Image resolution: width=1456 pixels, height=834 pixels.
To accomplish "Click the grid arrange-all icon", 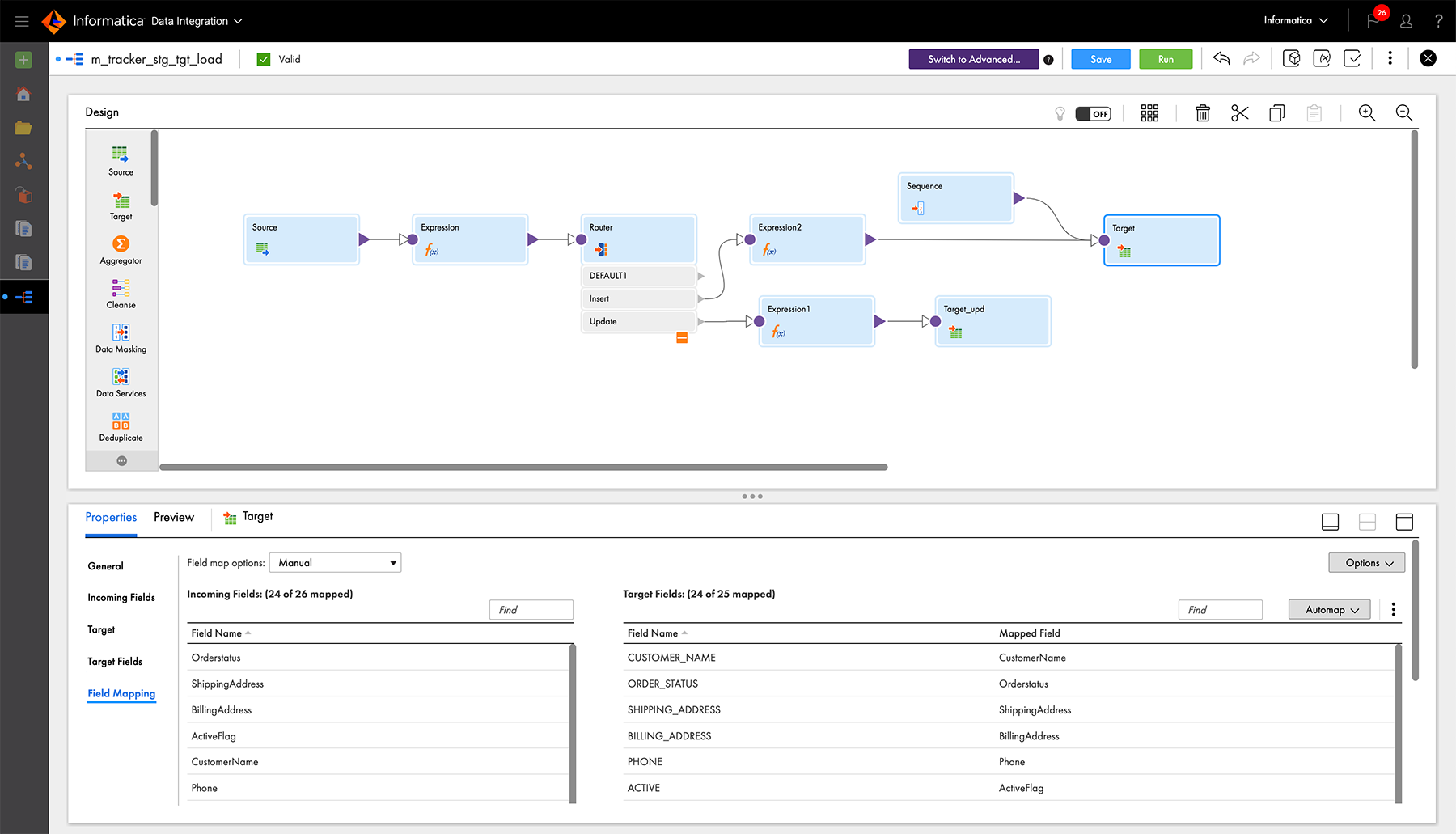I will [1149, 113].
